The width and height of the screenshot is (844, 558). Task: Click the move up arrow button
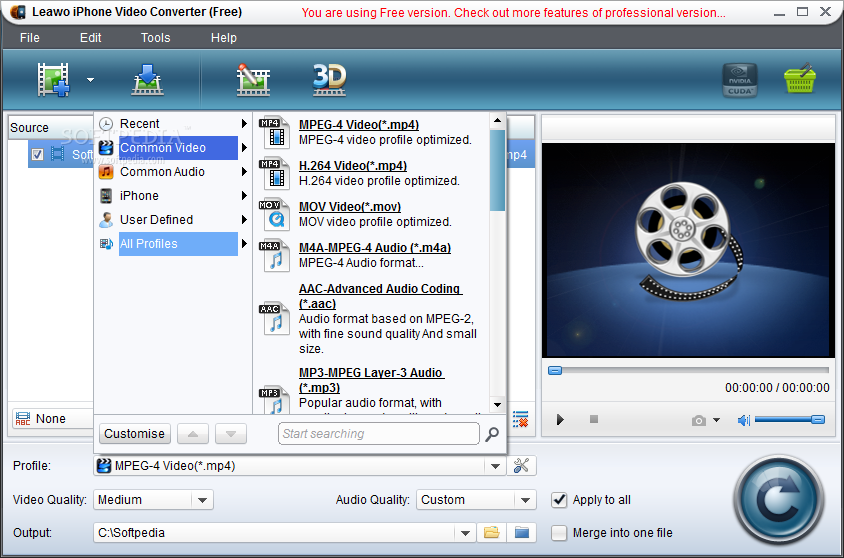tap(193, 434)
